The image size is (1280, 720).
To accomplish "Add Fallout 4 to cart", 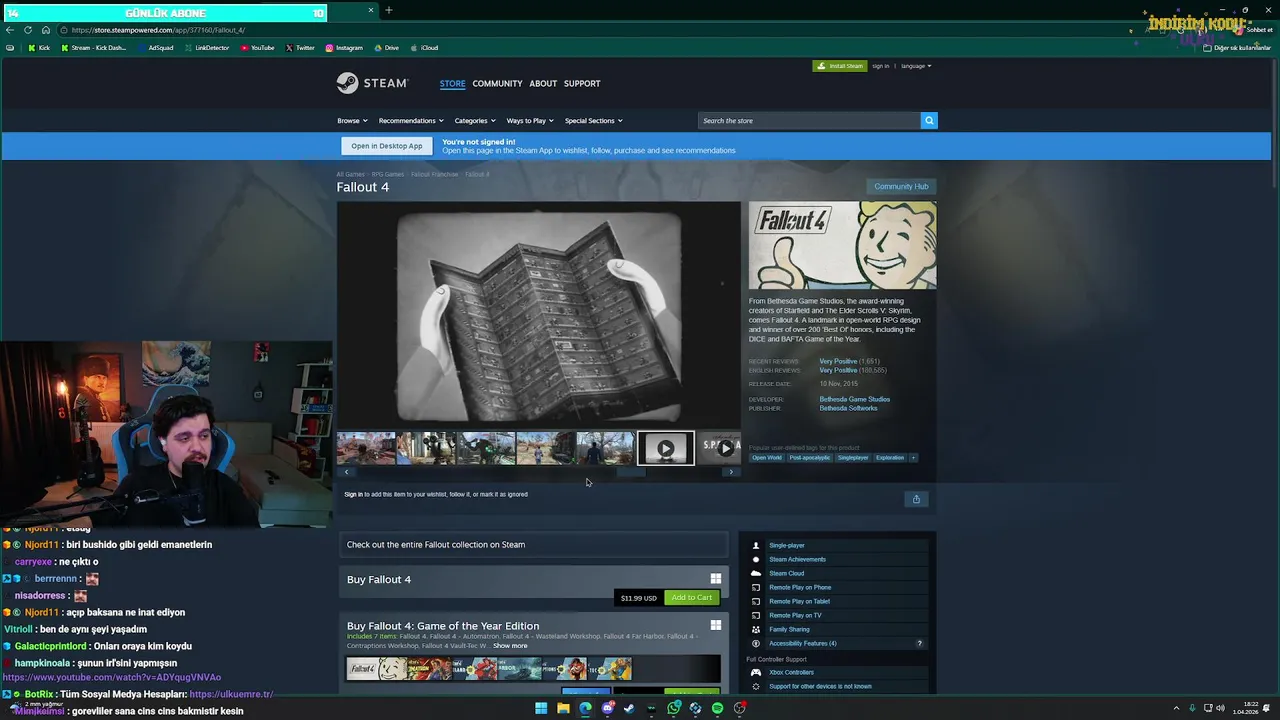I will pyautogui.click(x=692, y=598).
